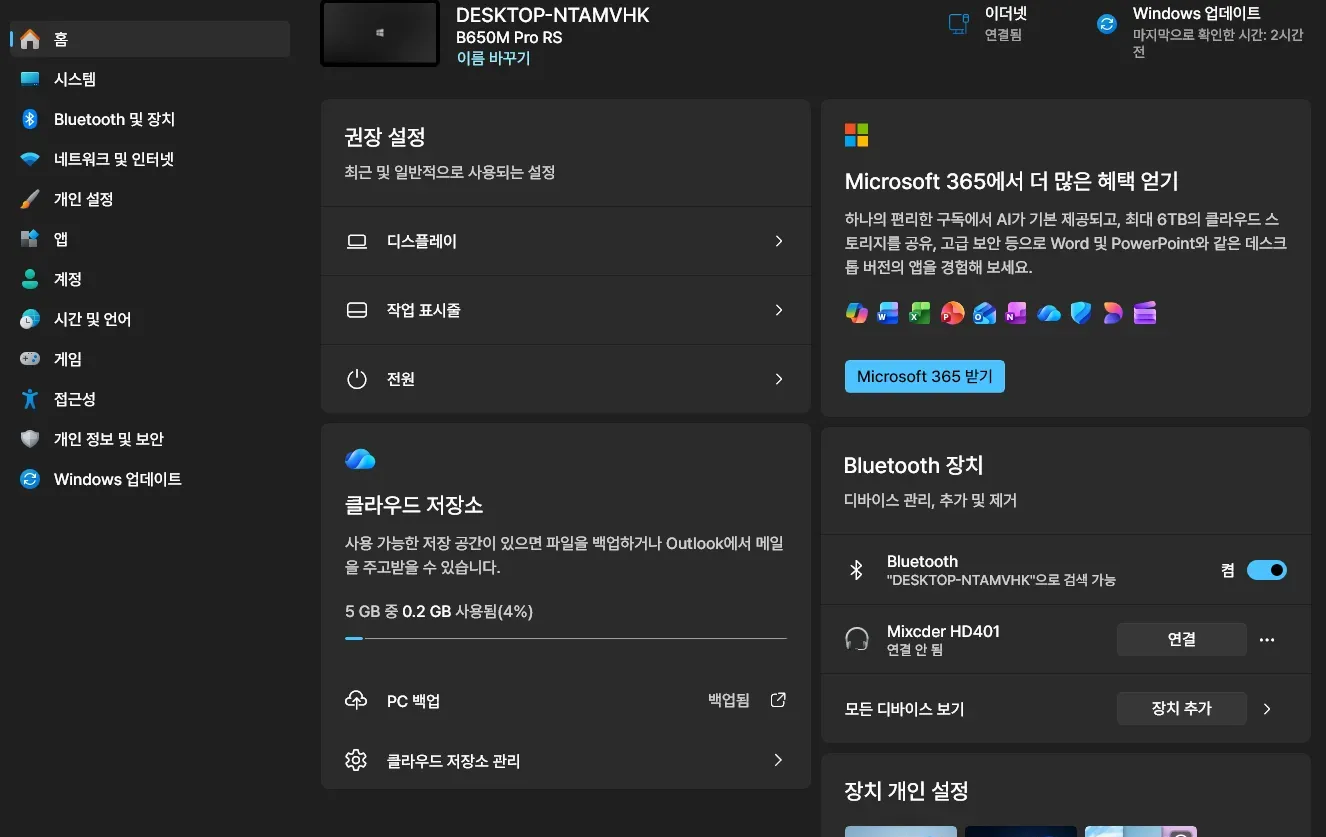Viewport: 1326px width, 837px height.
Task: Click the Bluetooth icon in sidebar
Action: (x=30, y=119)
